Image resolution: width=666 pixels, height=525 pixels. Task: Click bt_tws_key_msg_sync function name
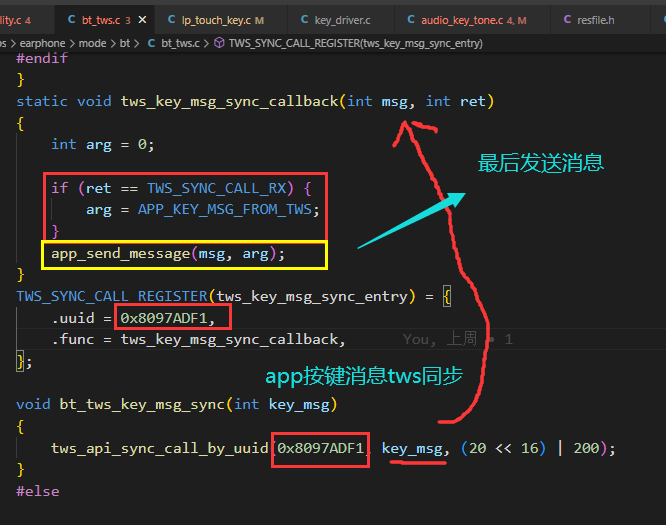(142, 404)
